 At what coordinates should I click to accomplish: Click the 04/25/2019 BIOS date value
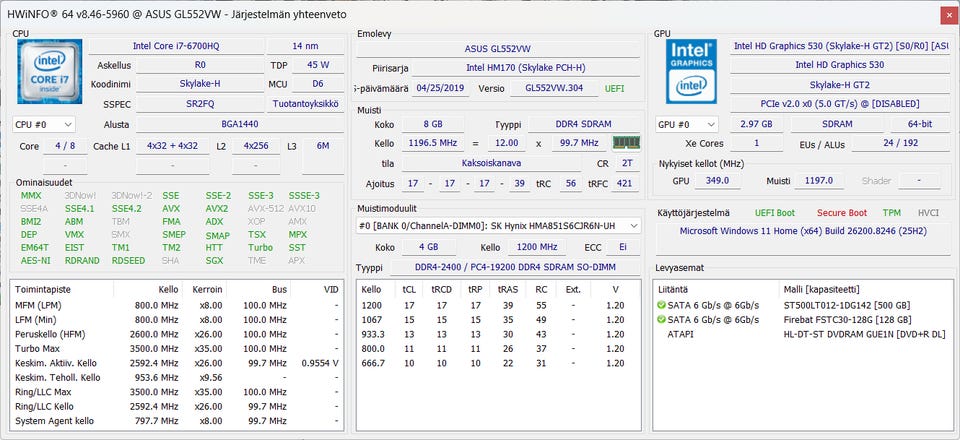pos(441,88)
